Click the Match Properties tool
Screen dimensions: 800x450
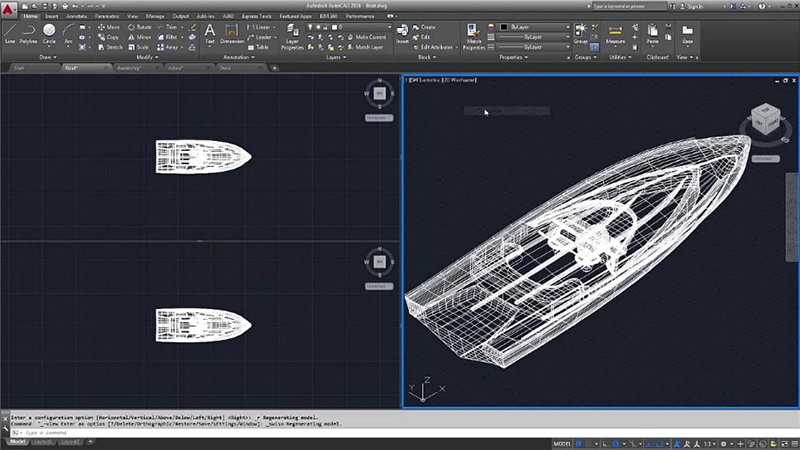tap(473, 36)
